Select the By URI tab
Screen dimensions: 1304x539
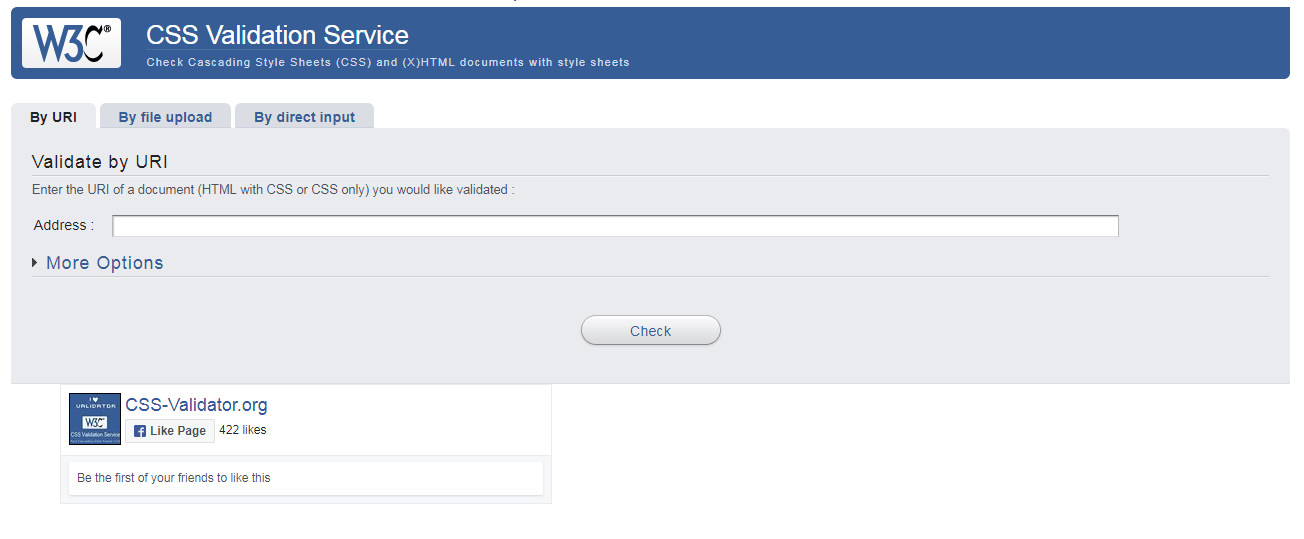coord(53,117)
